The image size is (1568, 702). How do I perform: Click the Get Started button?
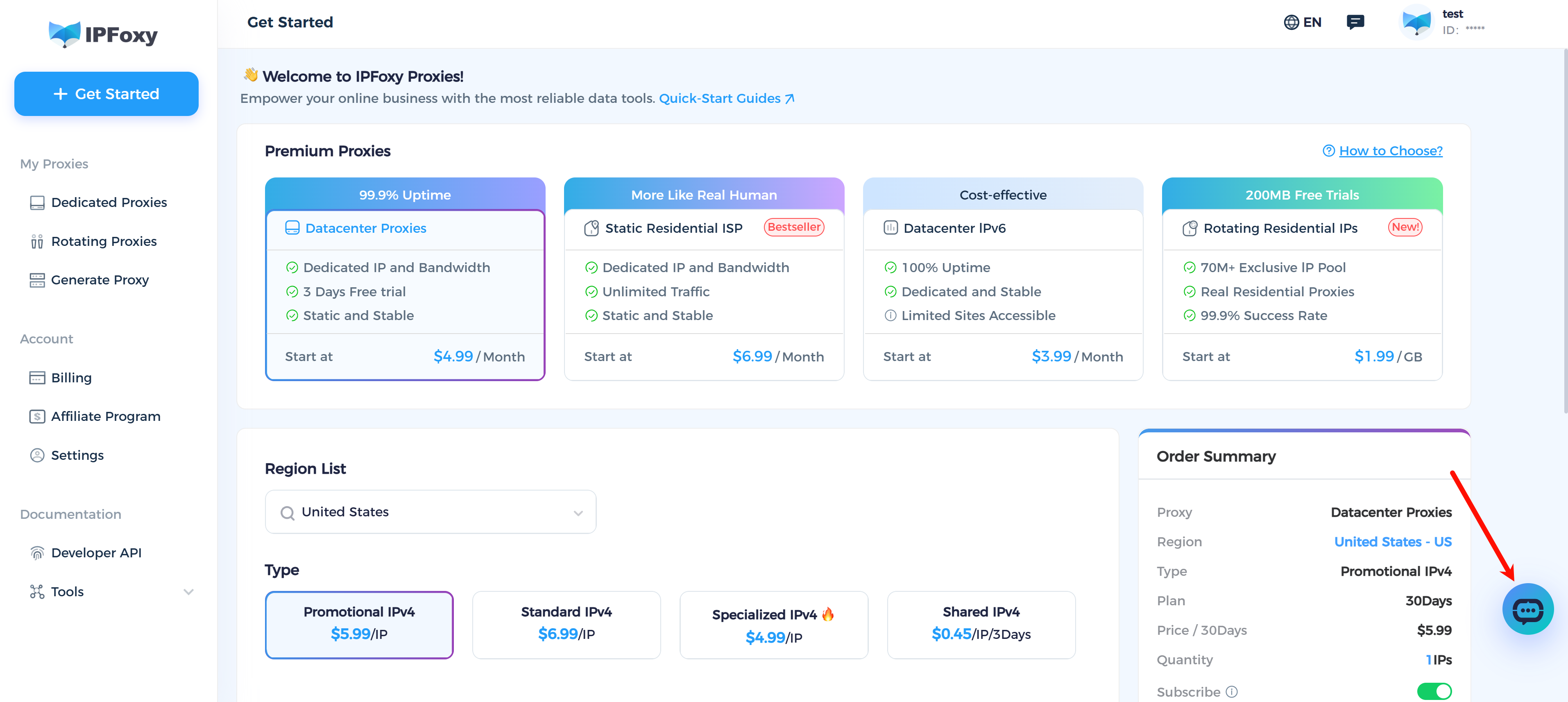point(106,94)
